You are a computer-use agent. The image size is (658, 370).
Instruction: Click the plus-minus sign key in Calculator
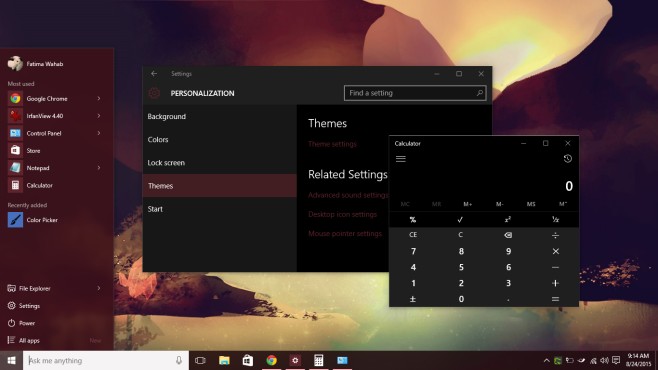pos(413,299)
